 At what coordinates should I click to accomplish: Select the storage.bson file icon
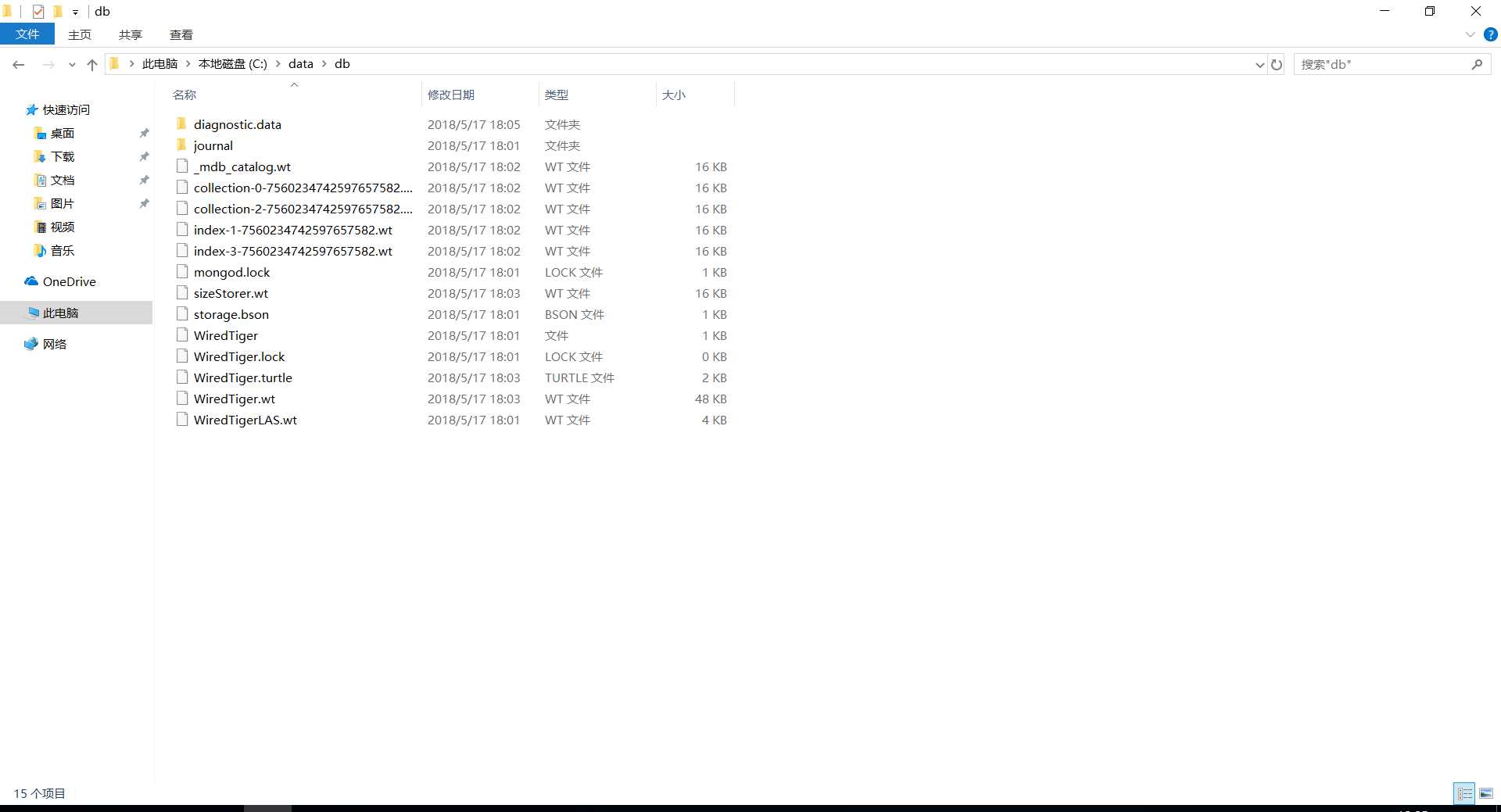tap(182, 313)
